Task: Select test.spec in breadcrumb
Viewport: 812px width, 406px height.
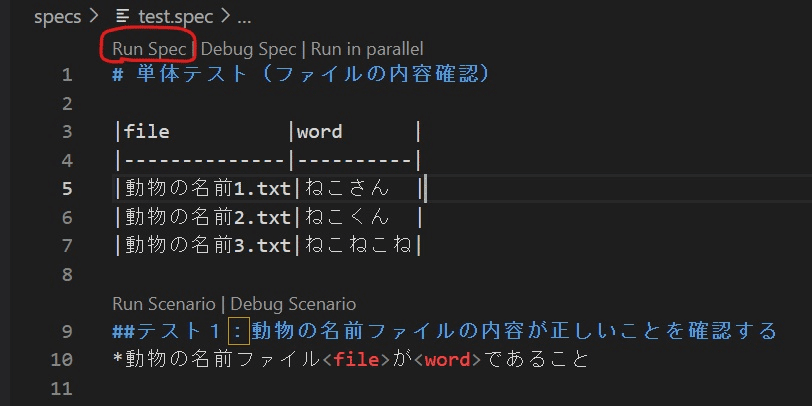Action: tap(176, 17)
